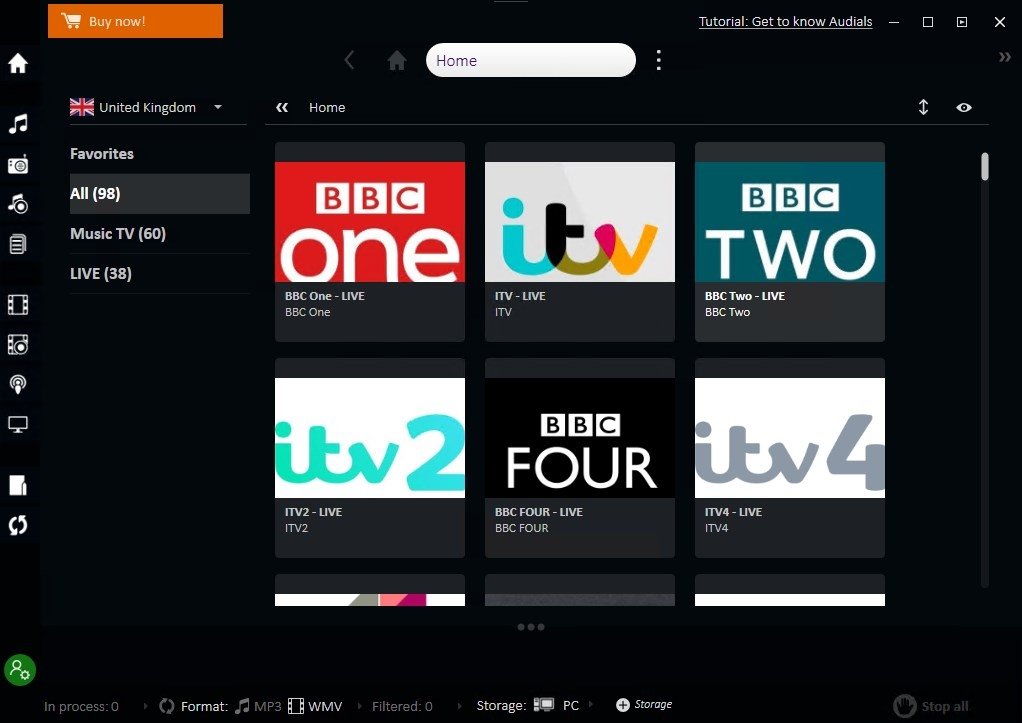The width and height of the screenshot is (1022, 723).
Task: Toggle the eye view options icon
Action: pyautogui.click(x=964, y=108)
